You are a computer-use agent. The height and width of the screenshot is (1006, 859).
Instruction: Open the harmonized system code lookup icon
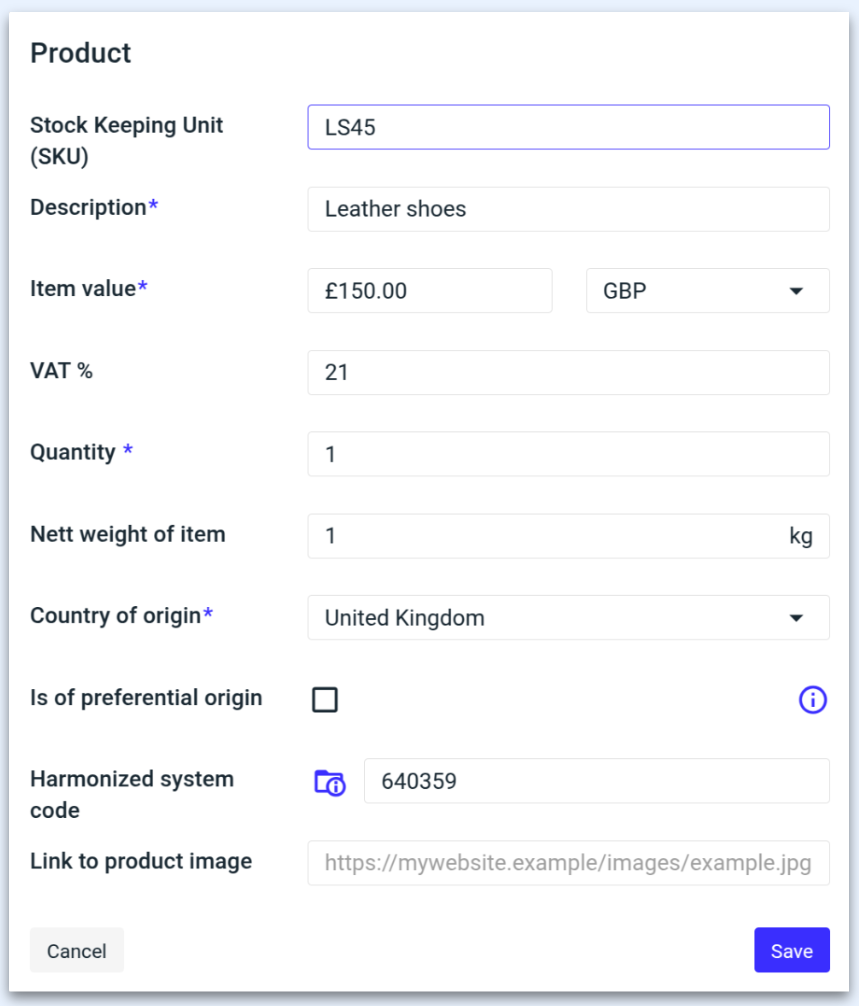pos(329,782)
